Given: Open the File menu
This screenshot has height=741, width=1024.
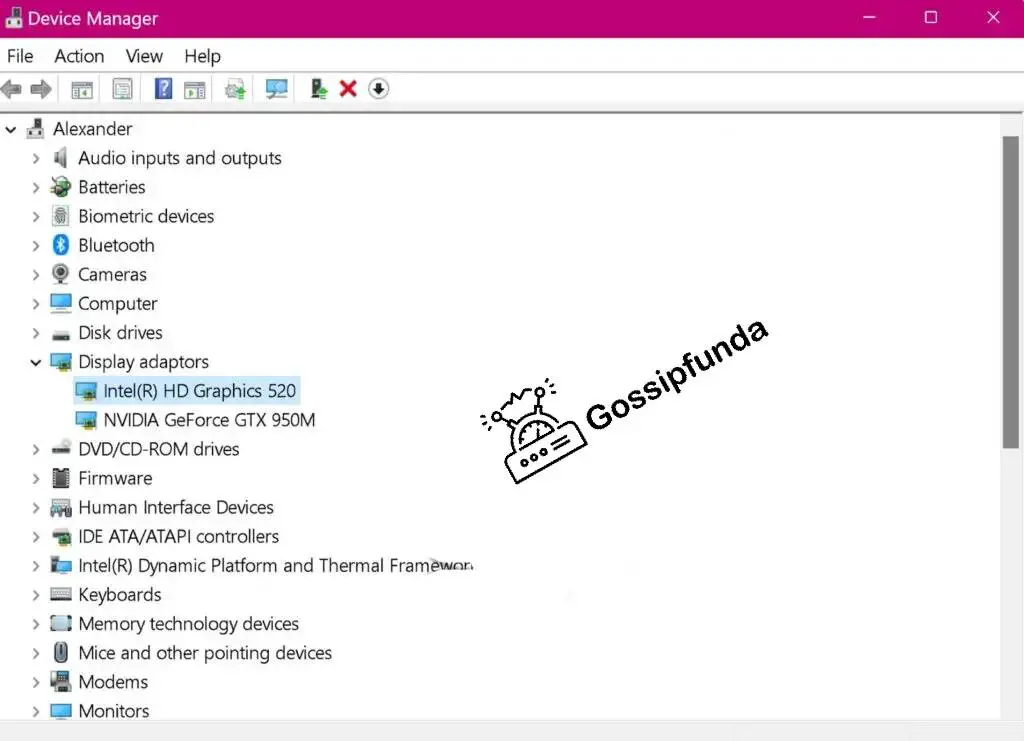Looking at the screenshot, I should tap(20, 56).
